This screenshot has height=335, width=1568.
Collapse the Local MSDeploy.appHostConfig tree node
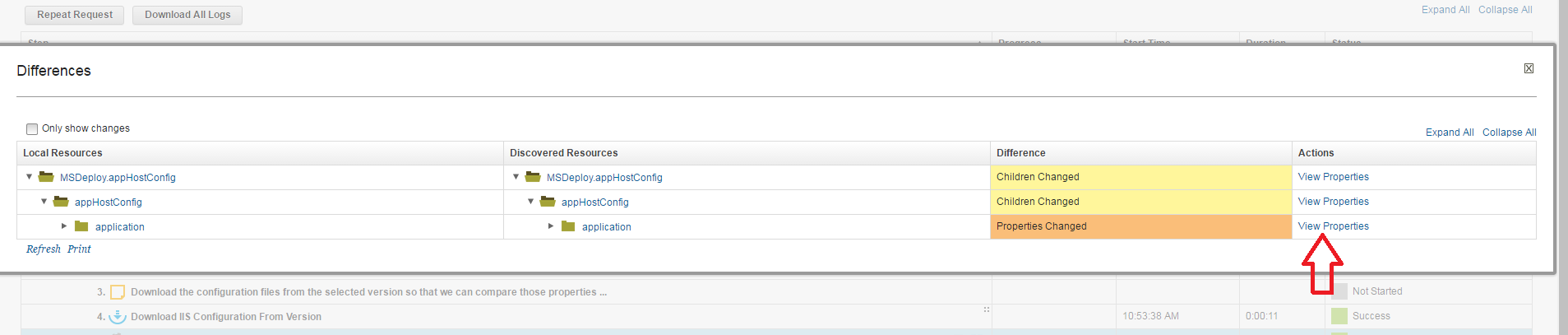[30, 177]
